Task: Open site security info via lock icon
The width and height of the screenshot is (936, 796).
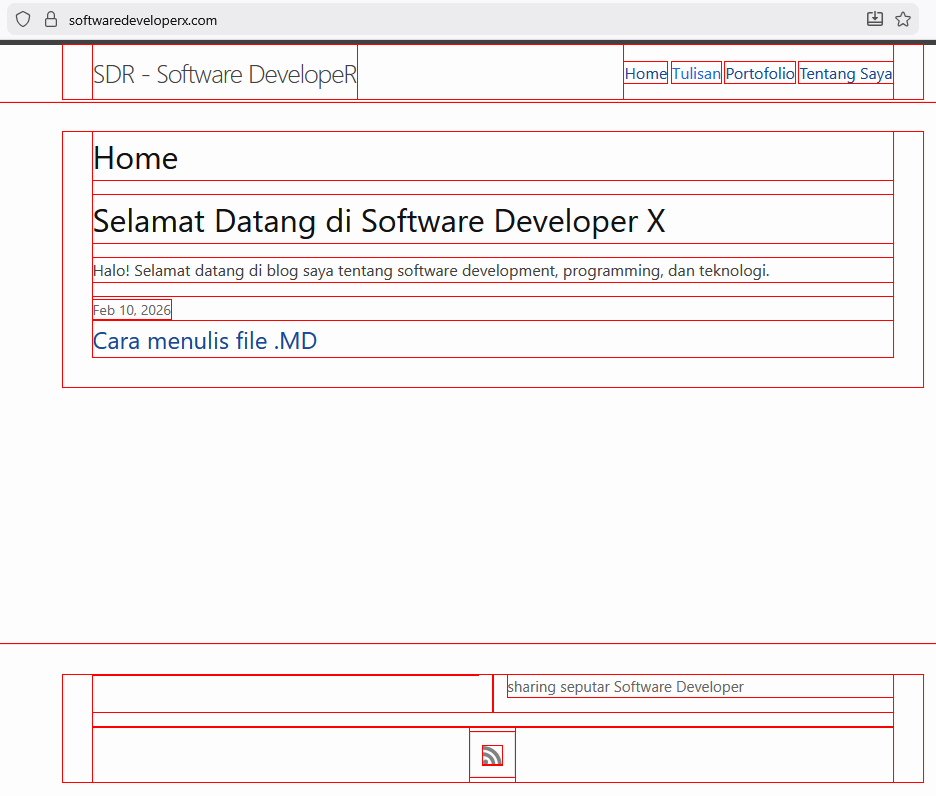Action: [51, 19]
